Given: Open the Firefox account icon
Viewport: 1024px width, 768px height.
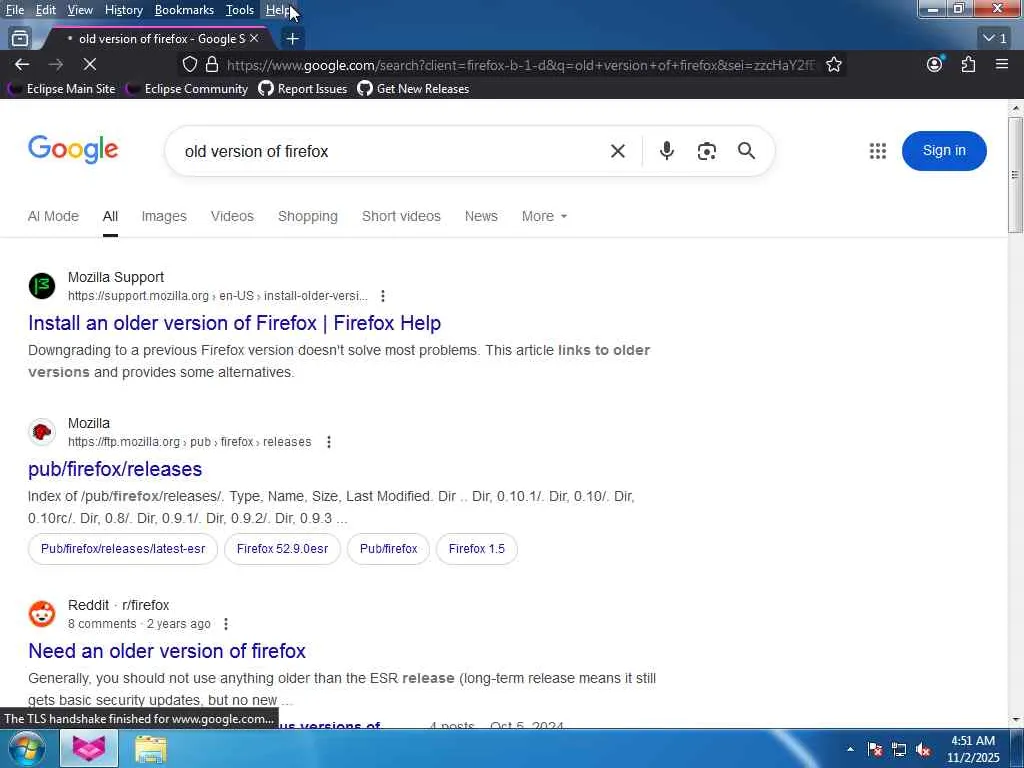Looking at the screenshot, I should coord(935,64).
